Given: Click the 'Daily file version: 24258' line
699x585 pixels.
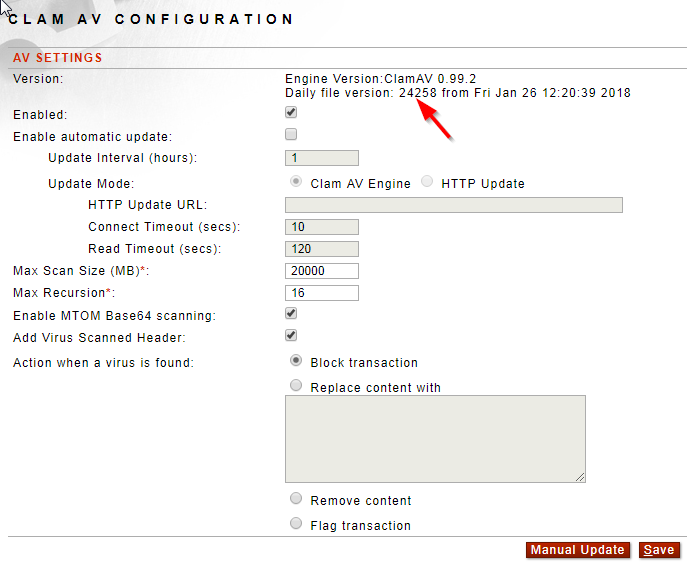Looking at the screenshot, I should (458, 93).
